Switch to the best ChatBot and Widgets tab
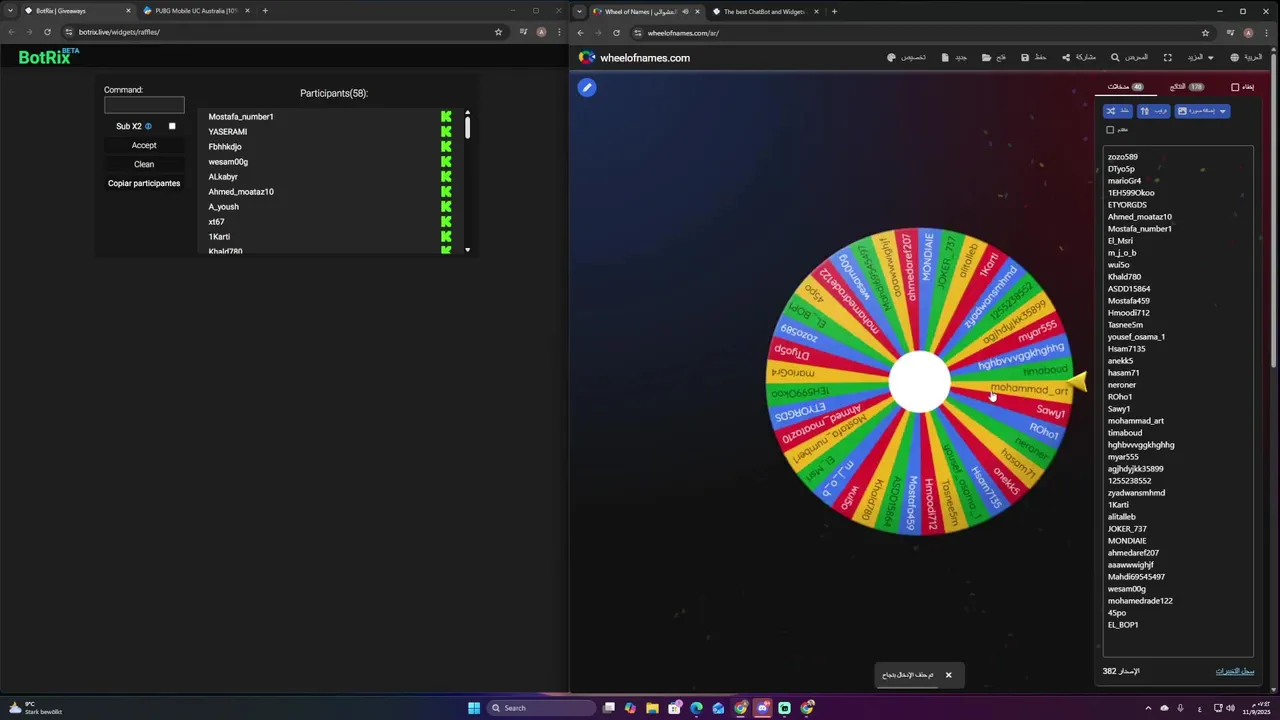The height and width of the screenshot is (720, 1280). (x=765, y=12)
